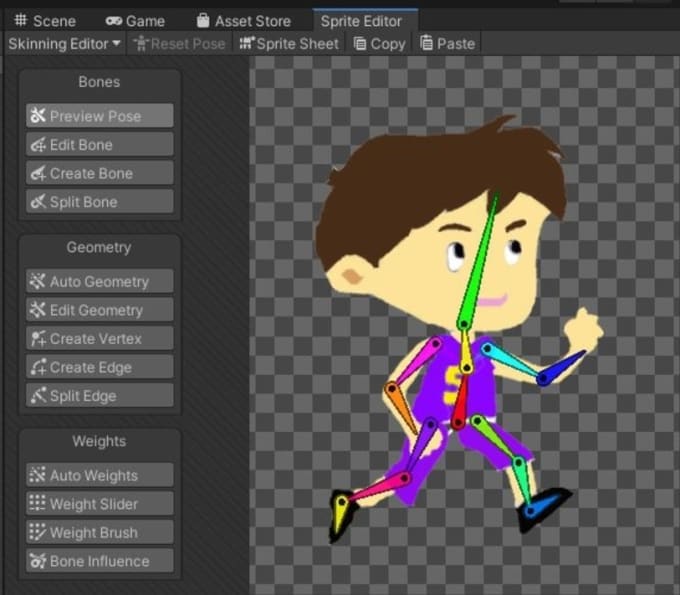This screenshot has width=680, height=595.
Task: Choose the Create Edge tool
Action: coord(100,367)
